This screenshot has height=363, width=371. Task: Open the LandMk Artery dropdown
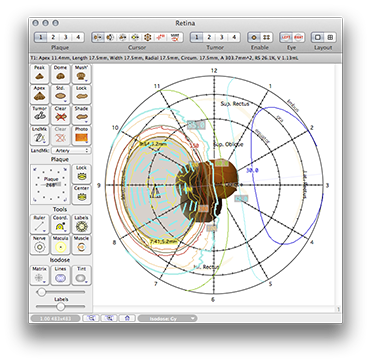click(71, 151)
